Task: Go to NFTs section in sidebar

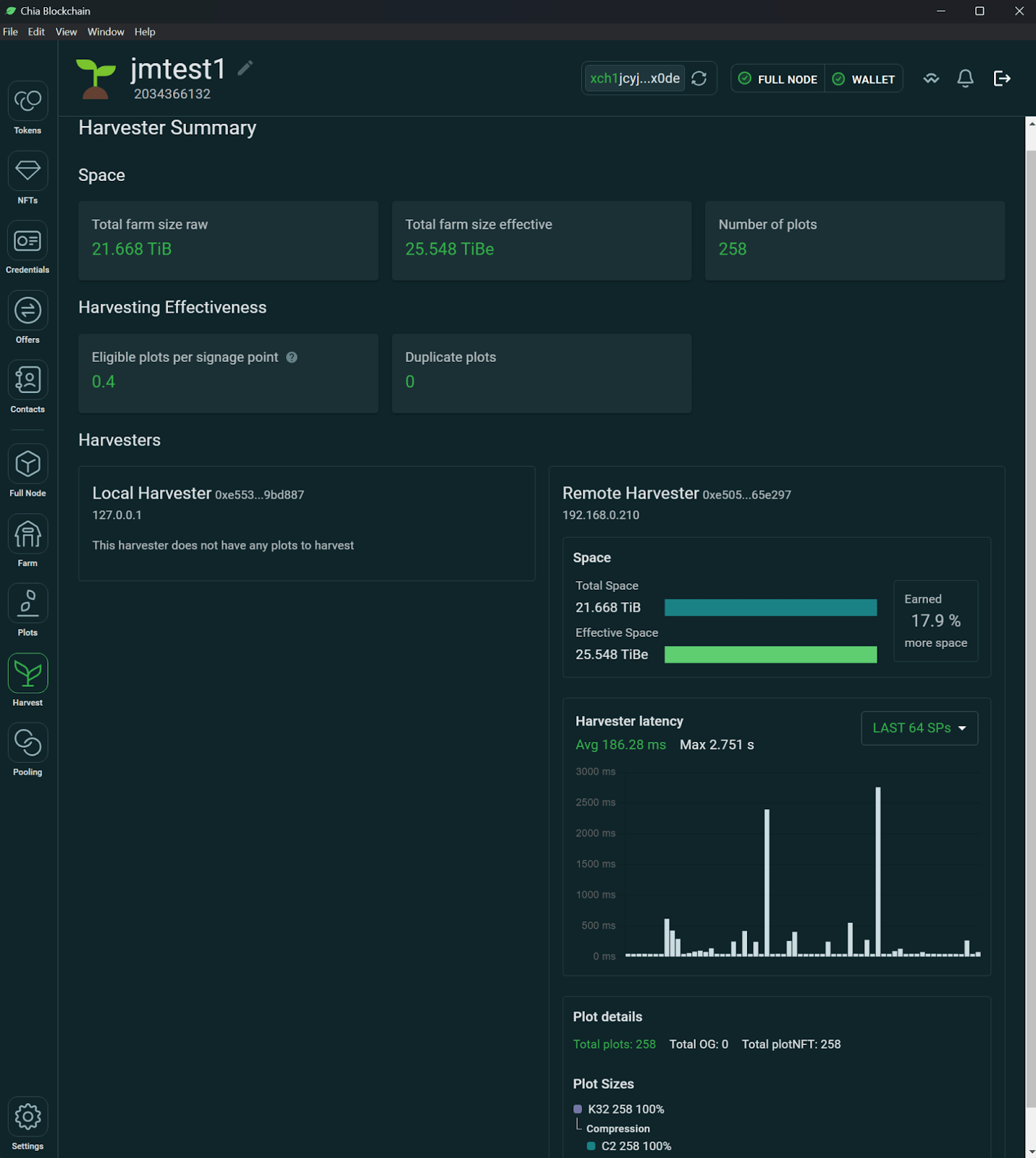Action: click(x=28, y=172)
